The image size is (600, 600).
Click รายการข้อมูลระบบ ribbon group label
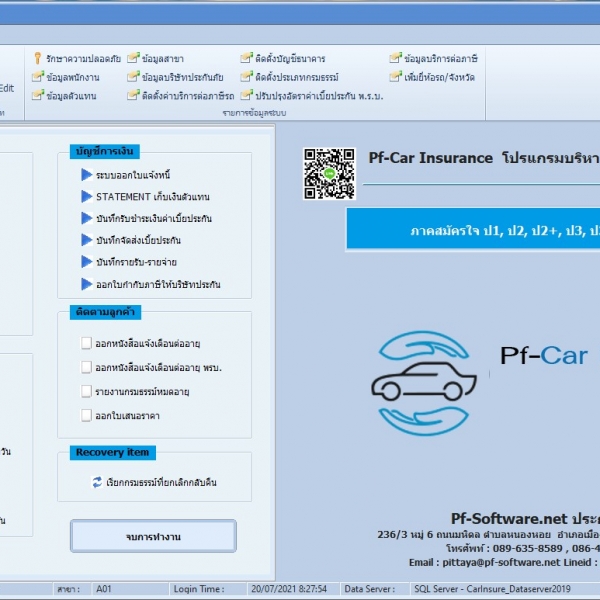(x=254, y=113)
